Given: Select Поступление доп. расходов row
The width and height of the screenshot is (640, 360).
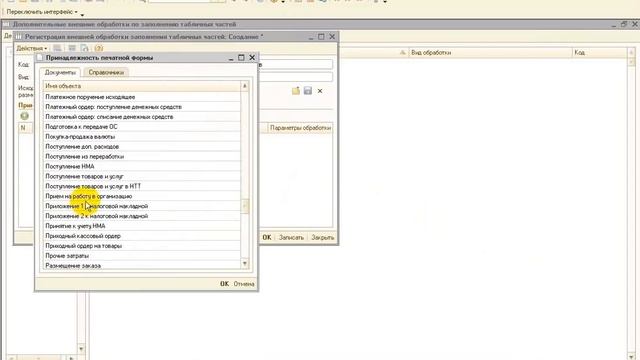Looking at the screenshot, I should click(142, 147).
